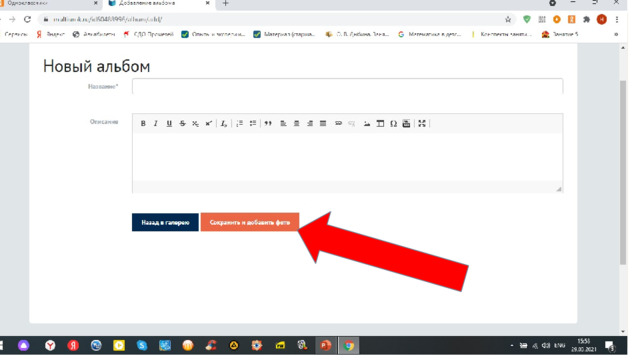
Task: Open the taskbar notification center
Action: coord(610,346)
